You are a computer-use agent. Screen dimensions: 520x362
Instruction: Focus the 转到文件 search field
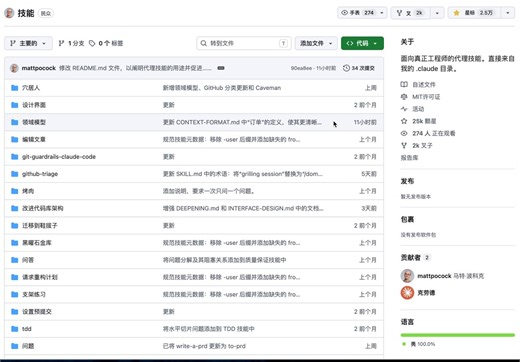244,43
